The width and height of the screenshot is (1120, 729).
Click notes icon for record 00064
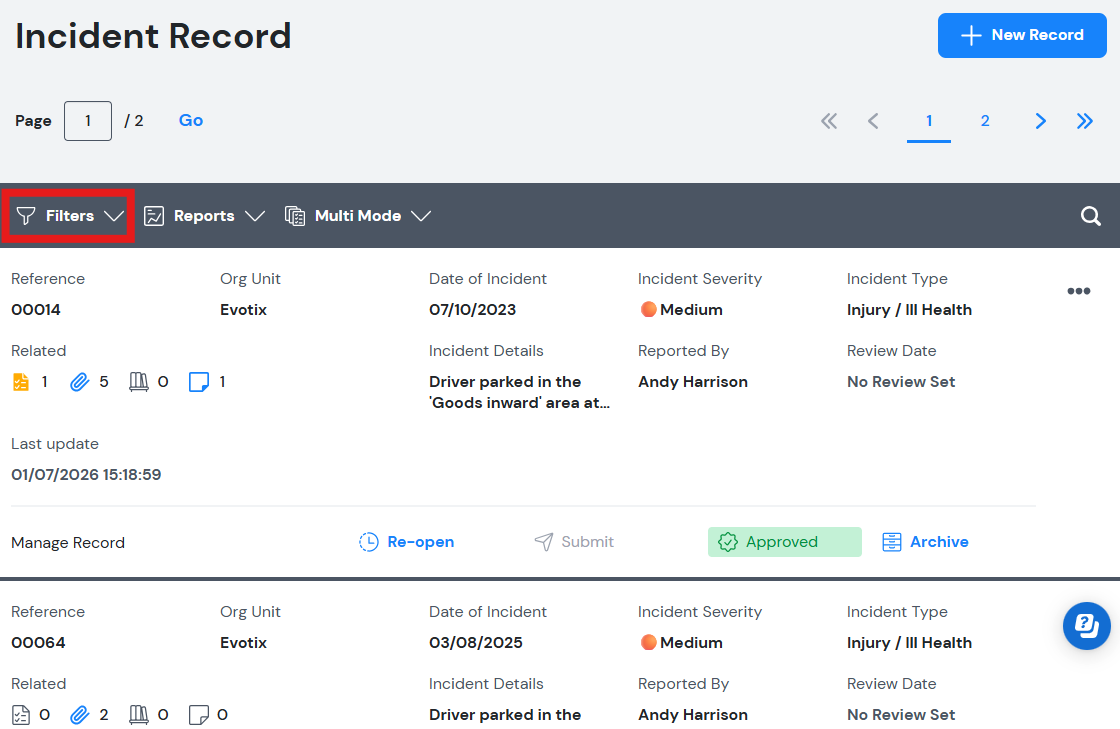point(199,715)
